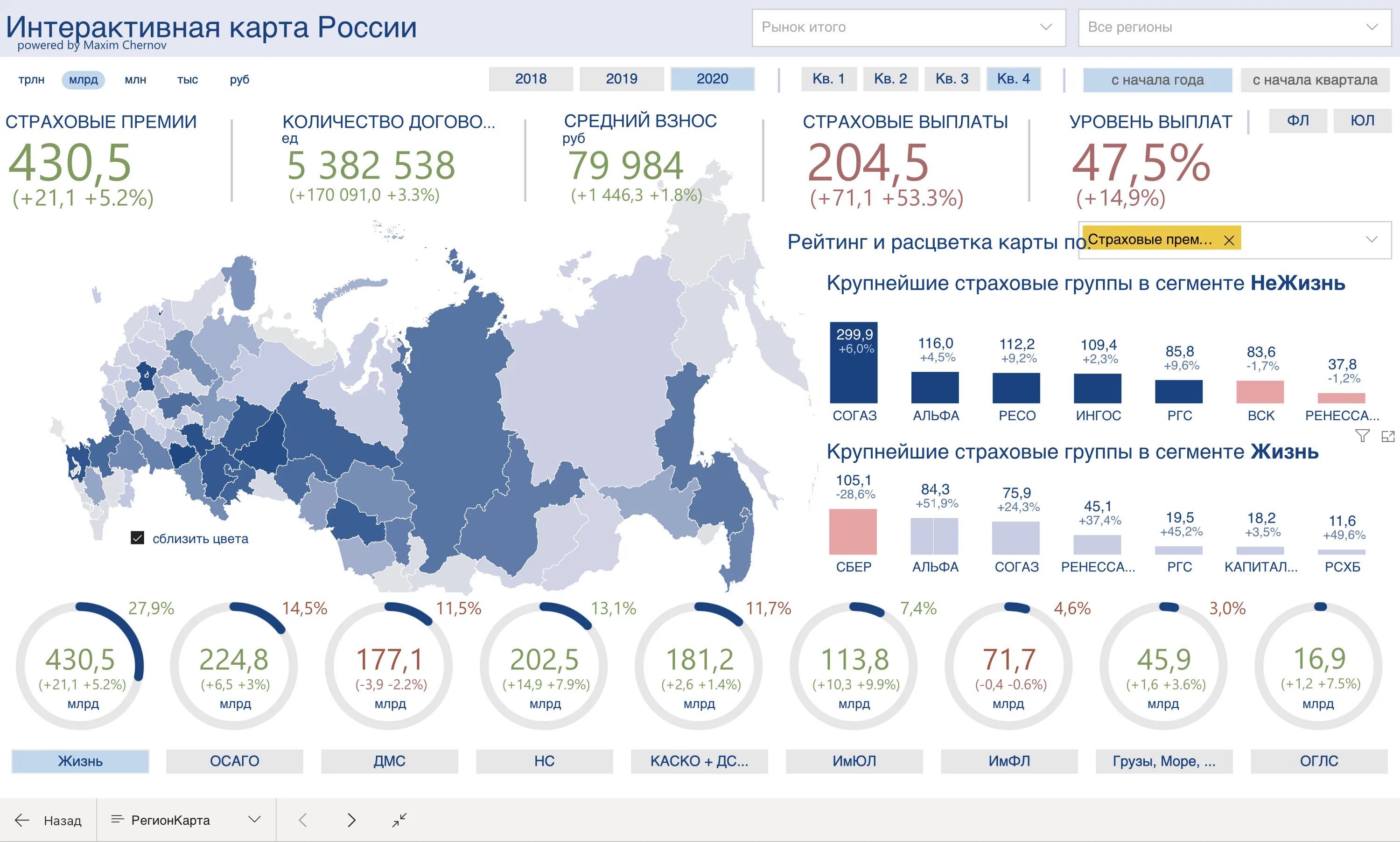Screen dimensions: 1400x842
Task: Open the Рынок итого dropdown
Action: click(909, 27)
